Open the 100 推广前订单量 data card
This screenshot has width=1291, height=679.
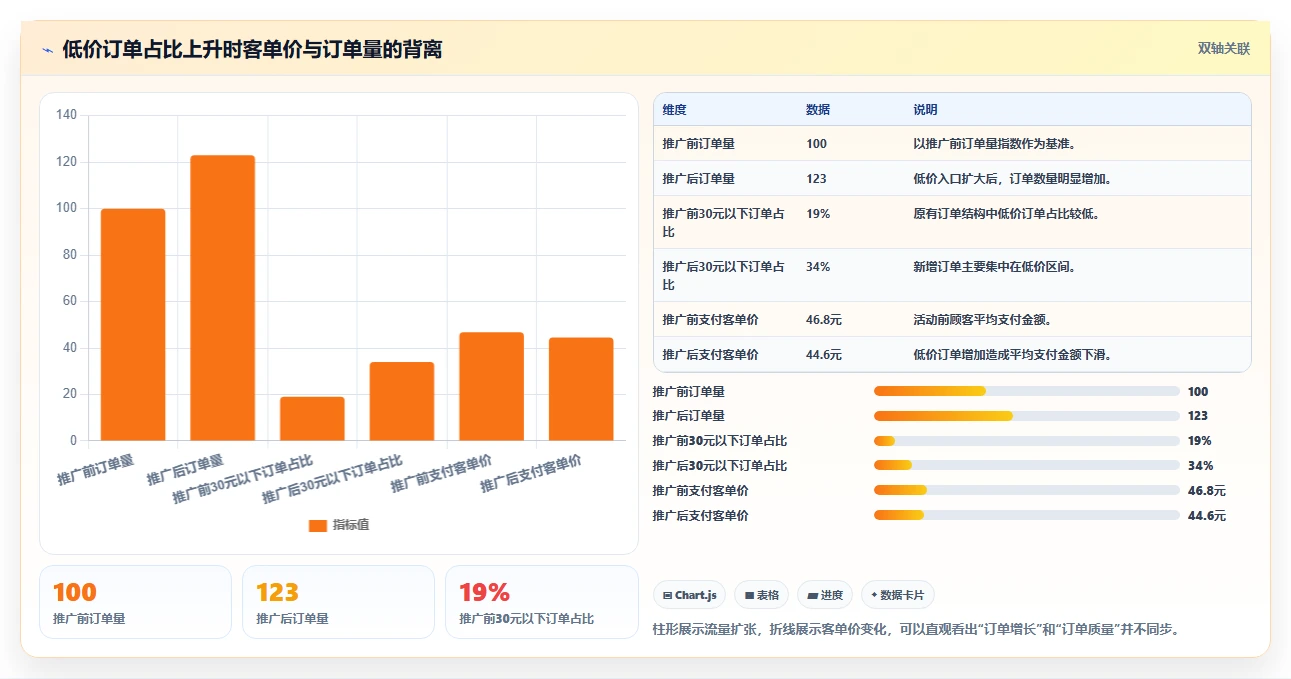click(x=135, y=602)
